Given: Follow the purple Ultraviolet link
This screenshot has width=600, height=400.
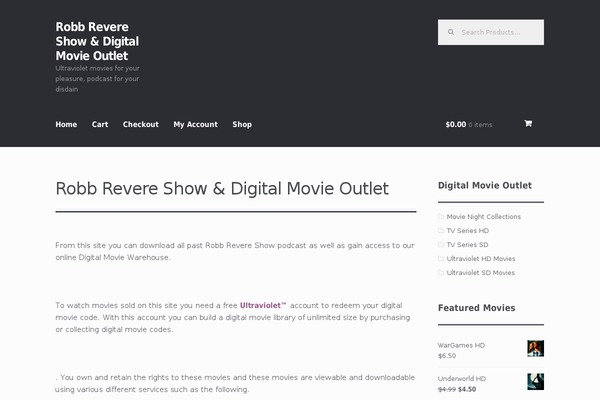Looking at the screenshot, I should pyautogui.click(x=263, y=305).
